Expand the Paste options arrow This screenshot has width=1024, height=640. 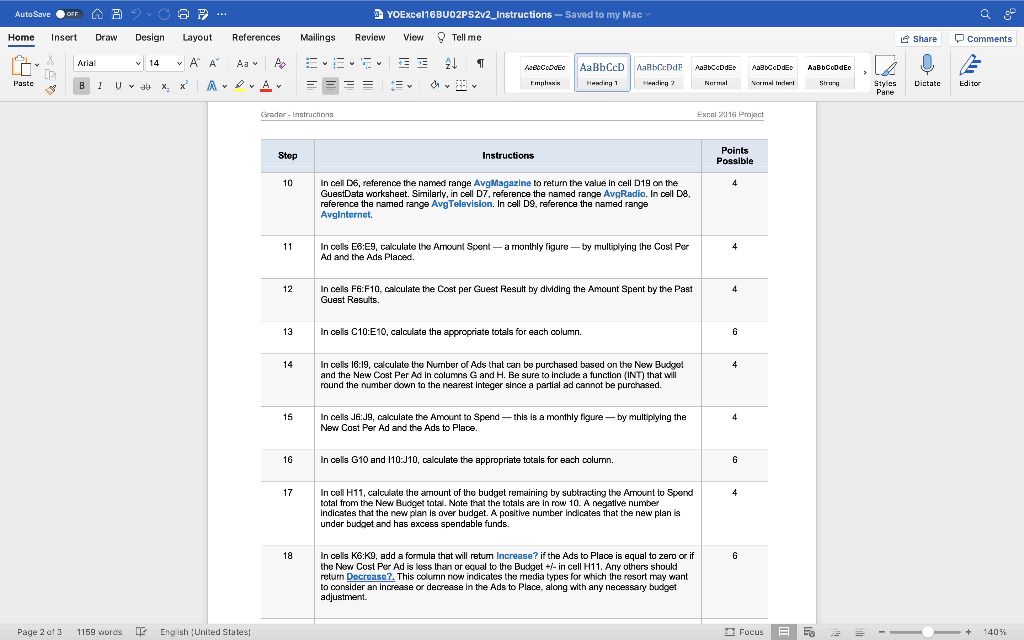37,65
